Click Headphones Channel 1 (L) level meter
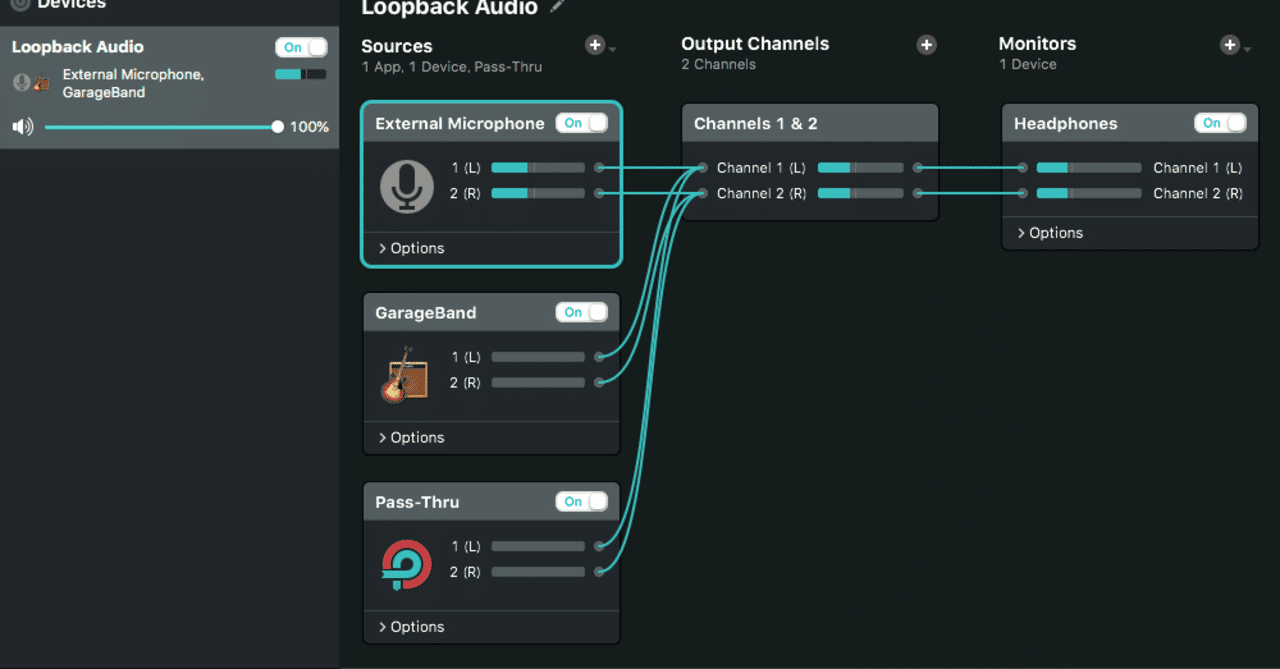 [1088, 168]
